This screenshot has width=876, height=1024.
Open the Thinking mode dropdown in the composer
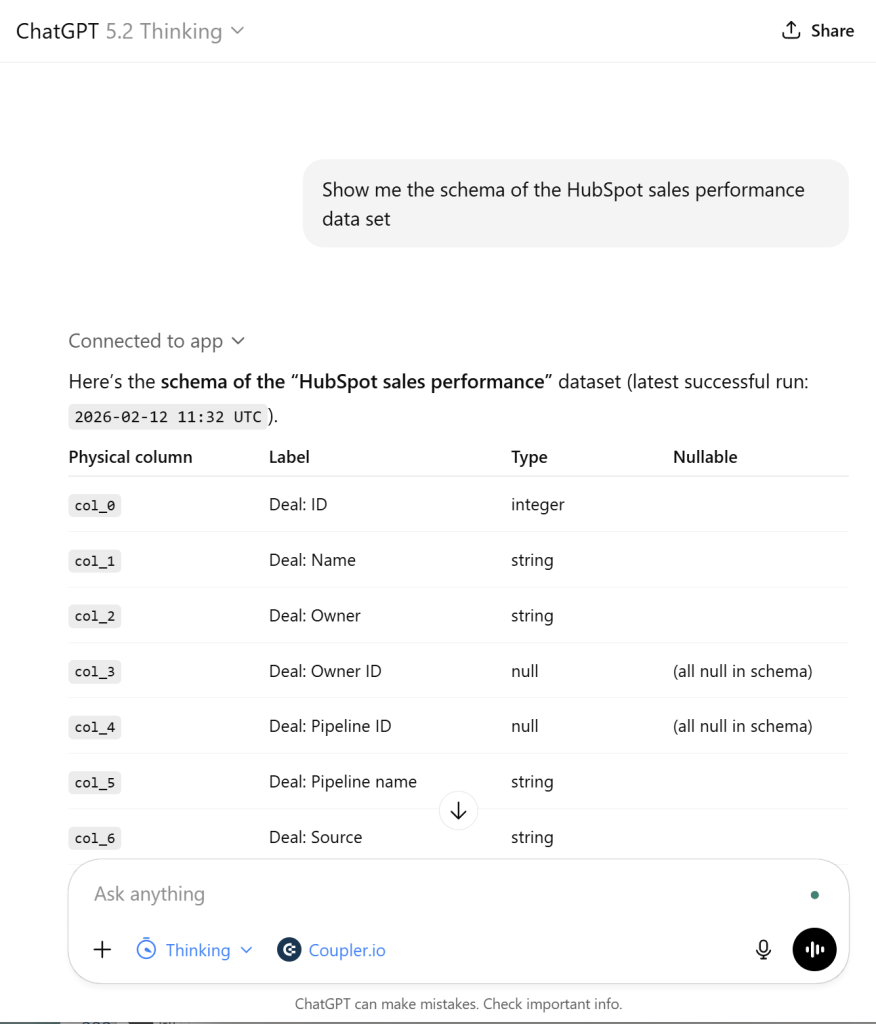click(x=196, y=949)
